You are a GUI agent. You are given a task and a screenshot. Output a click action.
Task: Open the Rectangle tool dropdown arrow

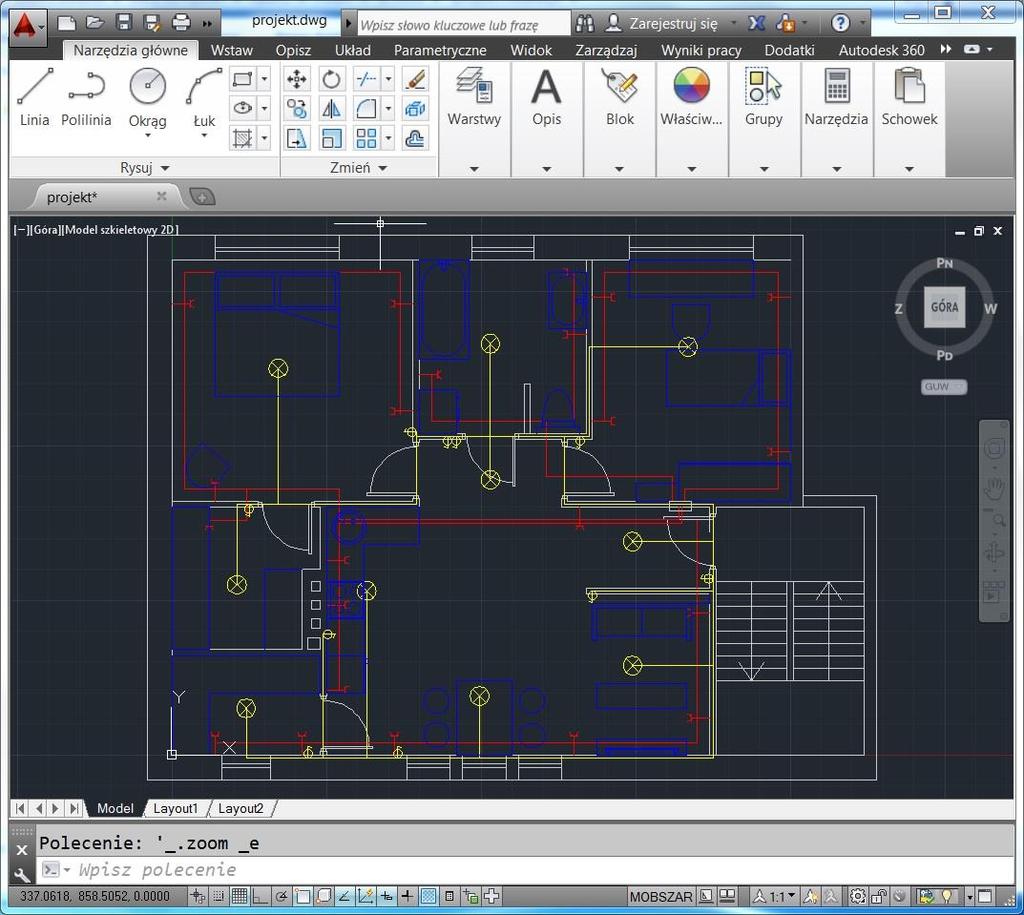[264, 80]
